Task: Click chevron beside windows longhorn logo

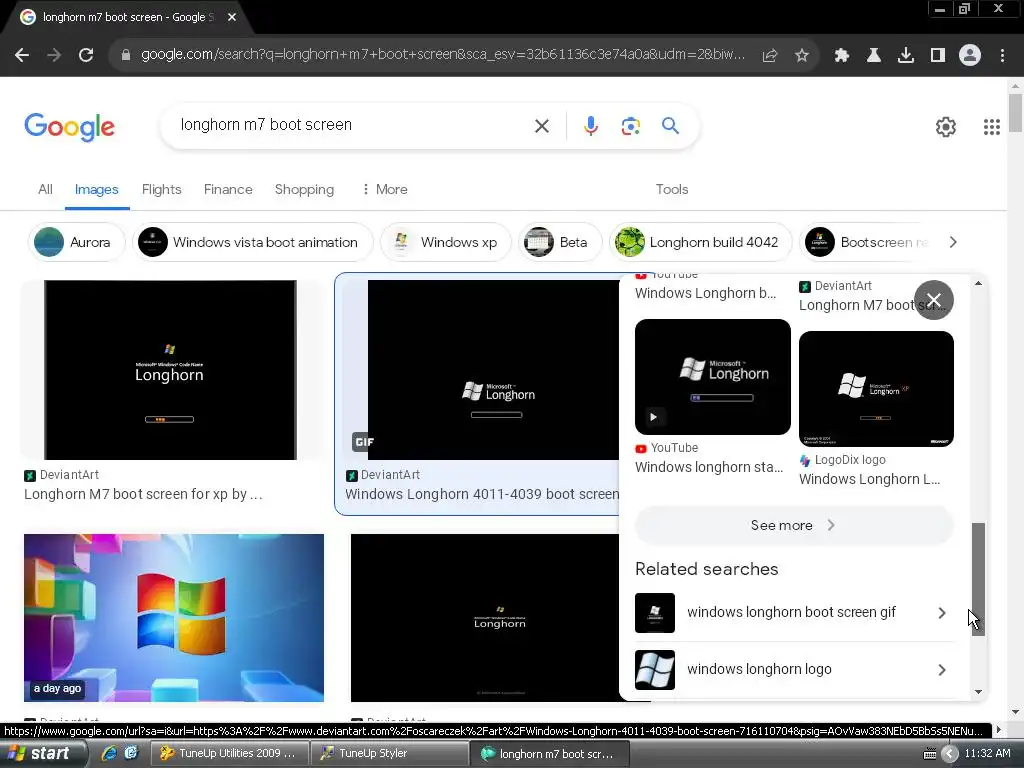Action: [942, 669]
